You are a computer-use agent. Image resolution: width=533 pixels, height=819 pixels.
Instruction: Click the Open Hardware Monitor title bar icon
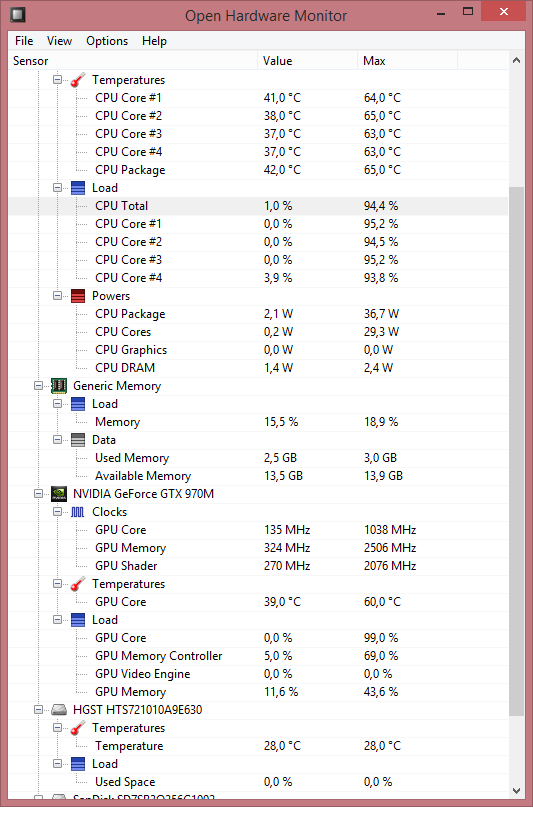(x=18, y=15)
